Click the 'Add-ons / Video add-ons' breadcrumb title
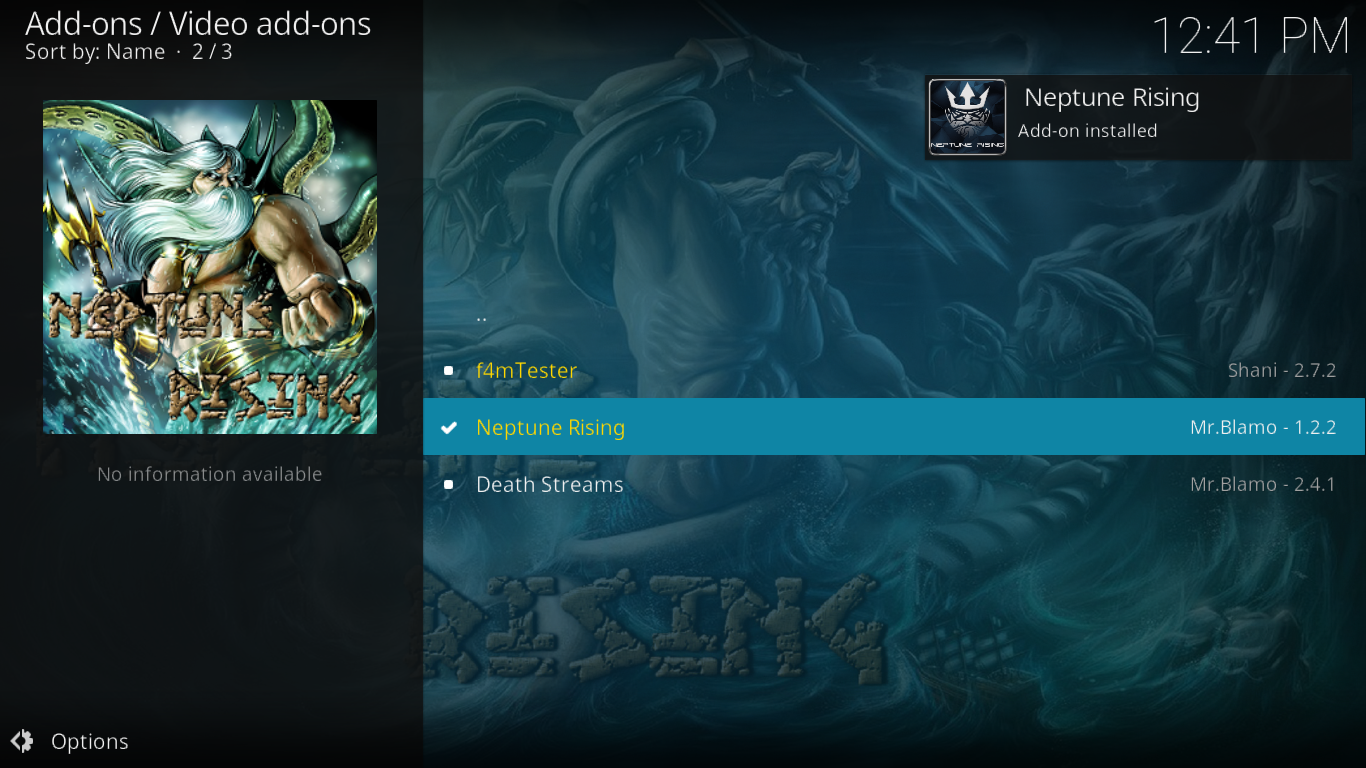 (198, 23)
